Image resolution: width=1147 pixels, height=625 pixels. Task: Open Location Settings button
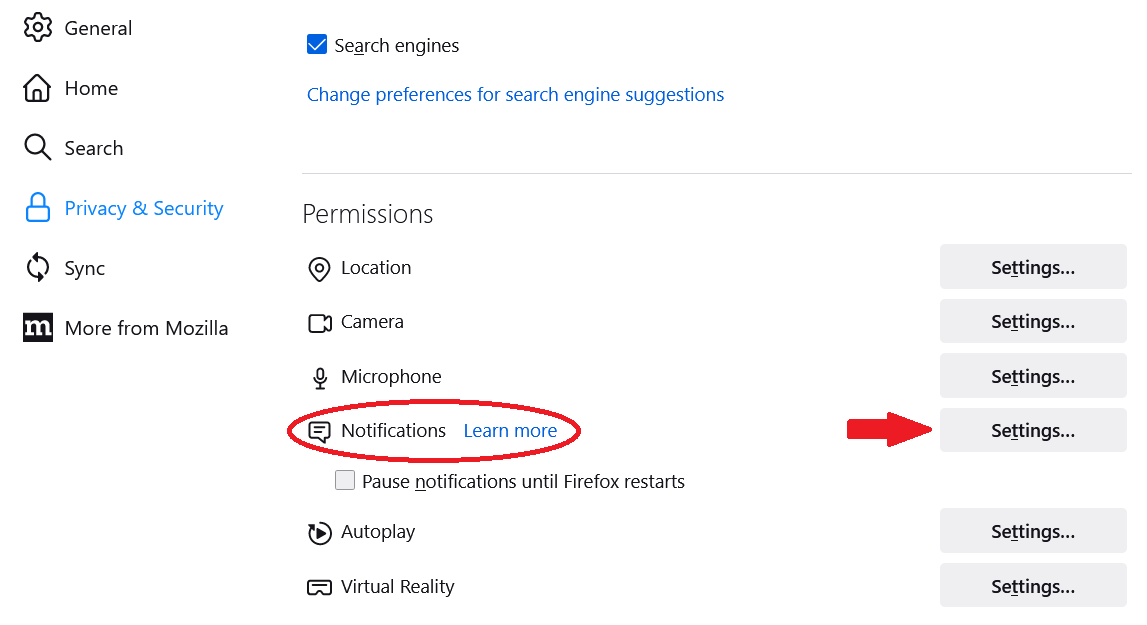1033,267
